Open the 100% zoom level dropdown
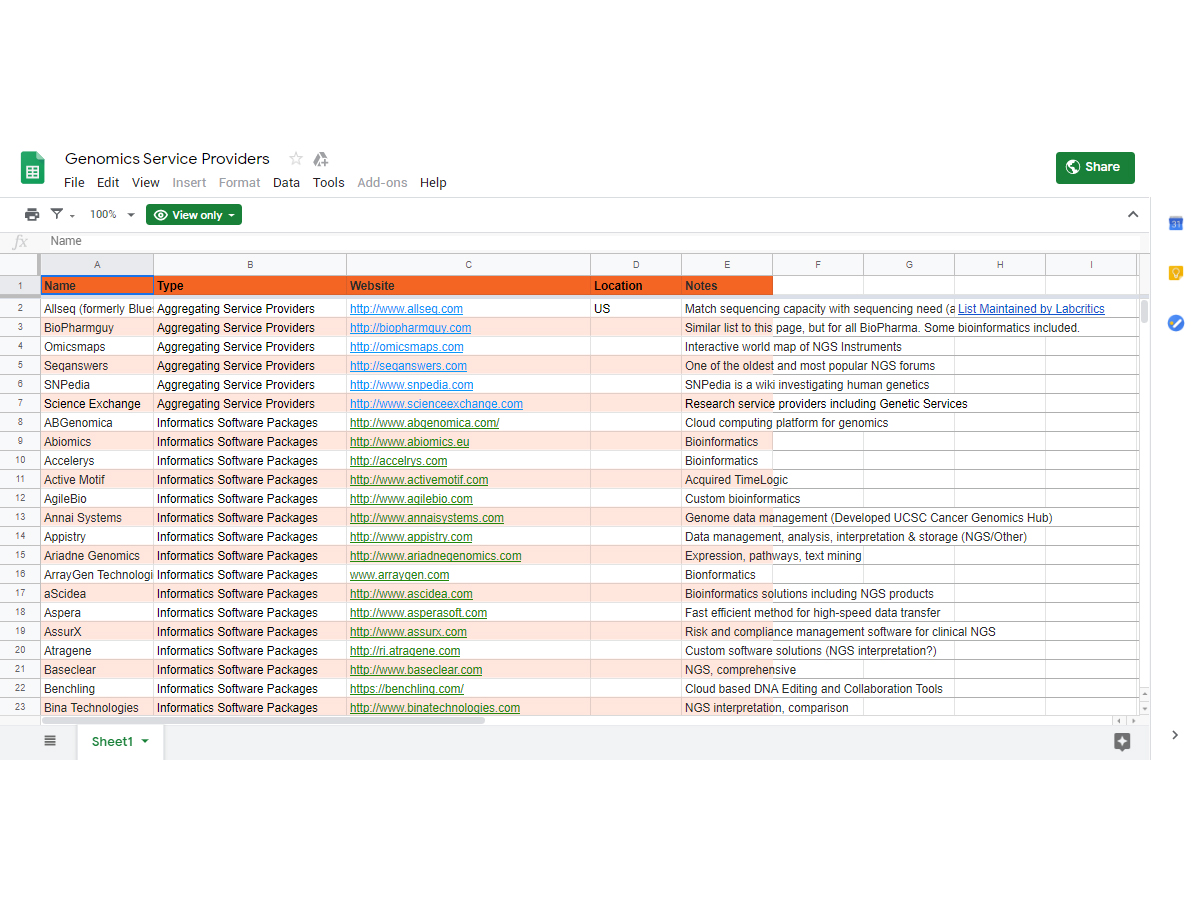The image size is (1200, 900). coord(112,215)
